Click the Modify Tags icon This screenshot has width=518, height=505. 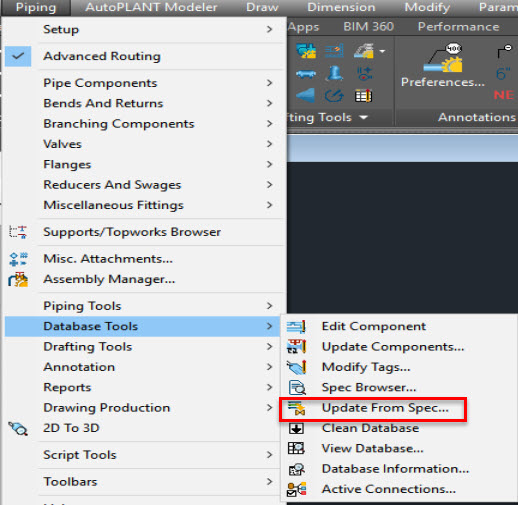click(x=296, y=367)
